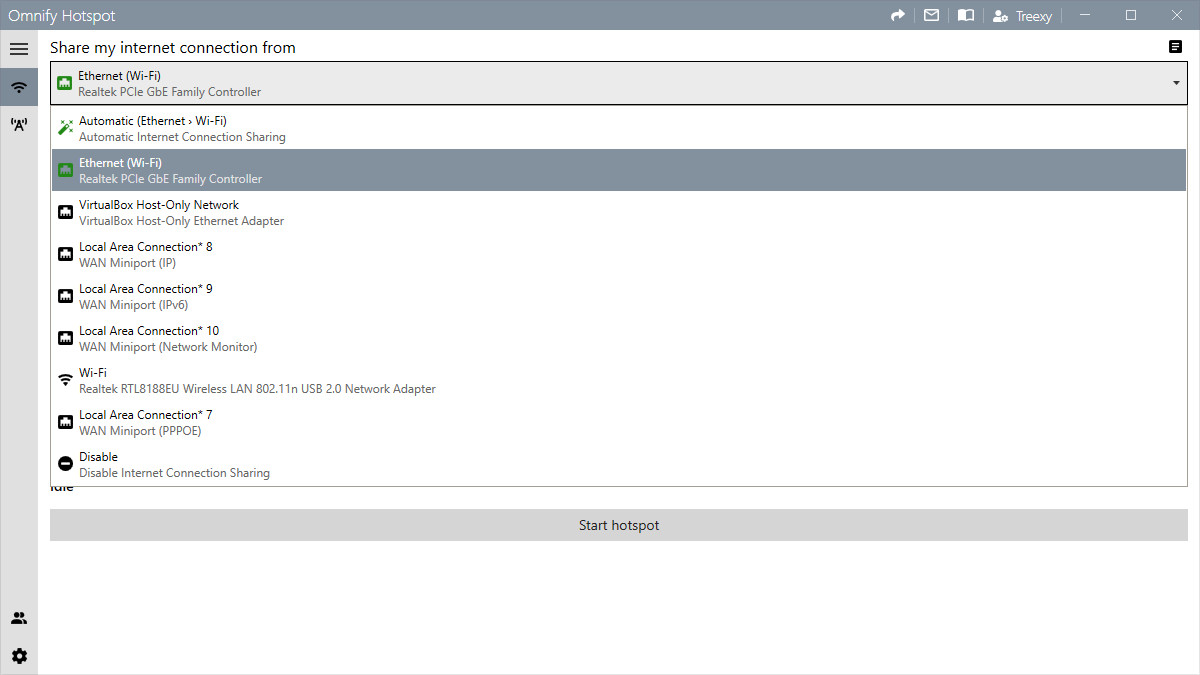This screenshot has width=1200, height=675.
Task: Open the log icon near the connection header
Action: point(1174,47)
